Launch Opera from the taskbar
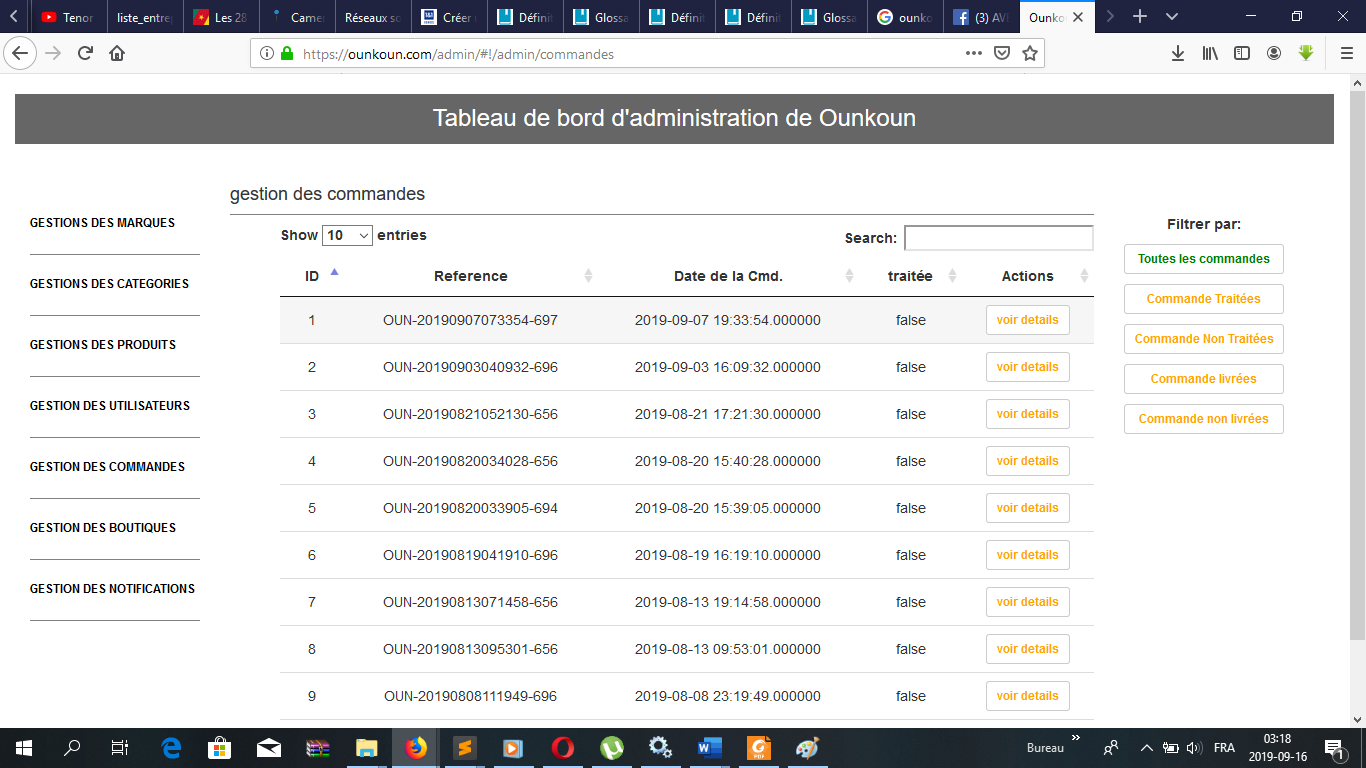This screenshot has height=768, width=1366. pos(562,747)
